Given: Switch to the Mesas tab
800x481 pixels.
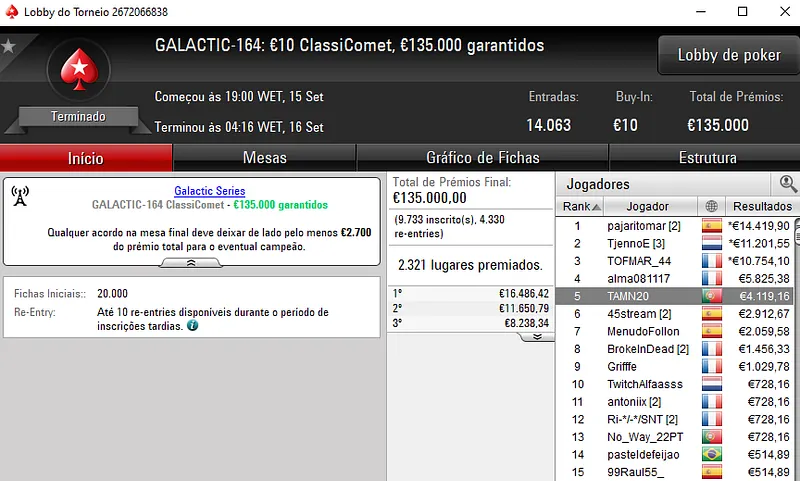Looking at the screenshot, I should click(x=264, y=158).
